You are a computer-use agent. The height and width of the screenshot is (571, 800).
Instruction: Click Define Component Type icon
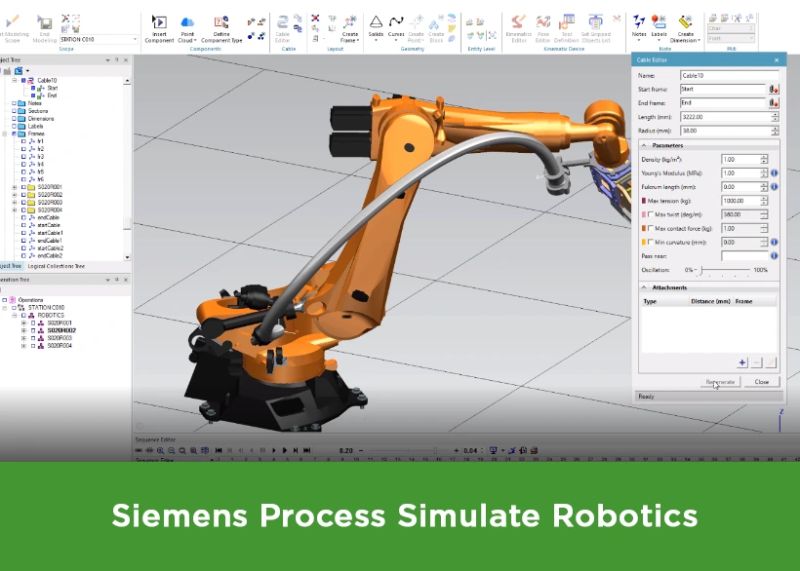221,22
